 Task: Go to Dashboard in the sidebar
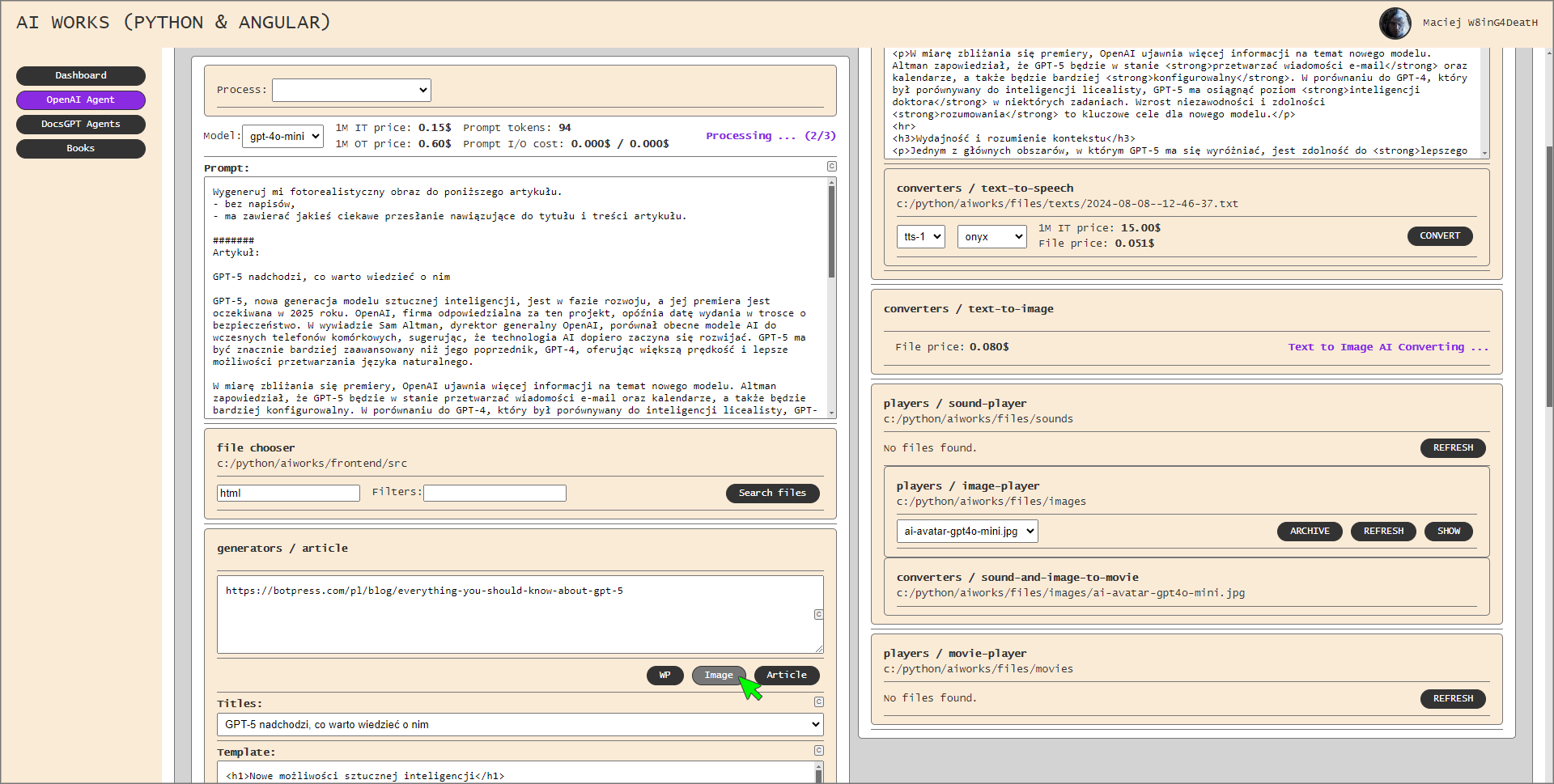pyautogui.click(x=81, y=76)
